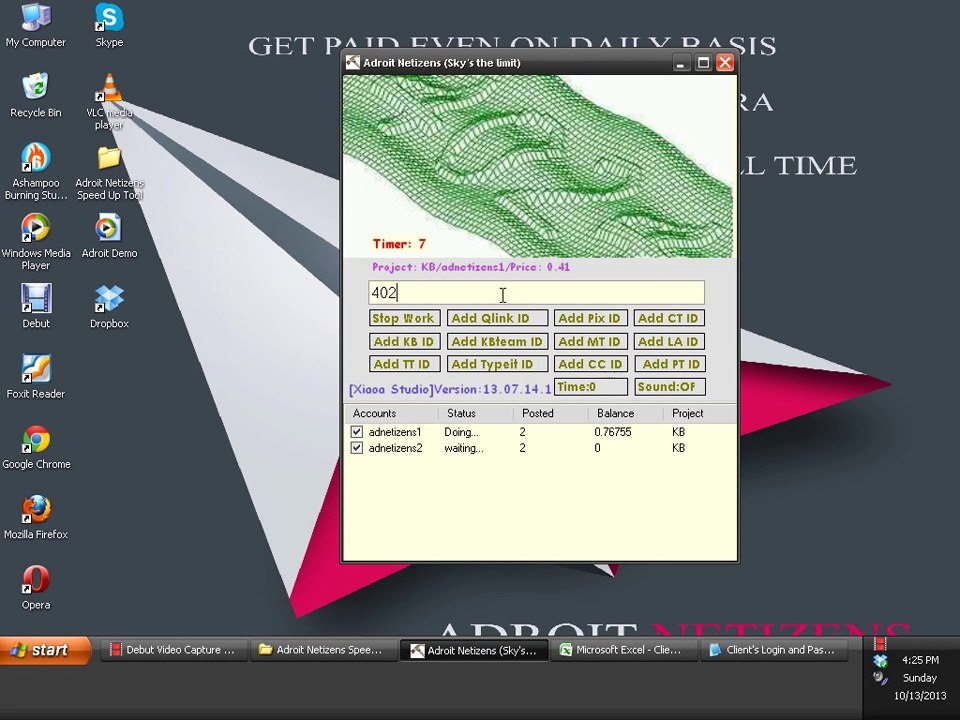Image resolution: width=960 pixels, height=720 pixels.
Task: Open the My Computer desktop icon
Action: (36, 24)
